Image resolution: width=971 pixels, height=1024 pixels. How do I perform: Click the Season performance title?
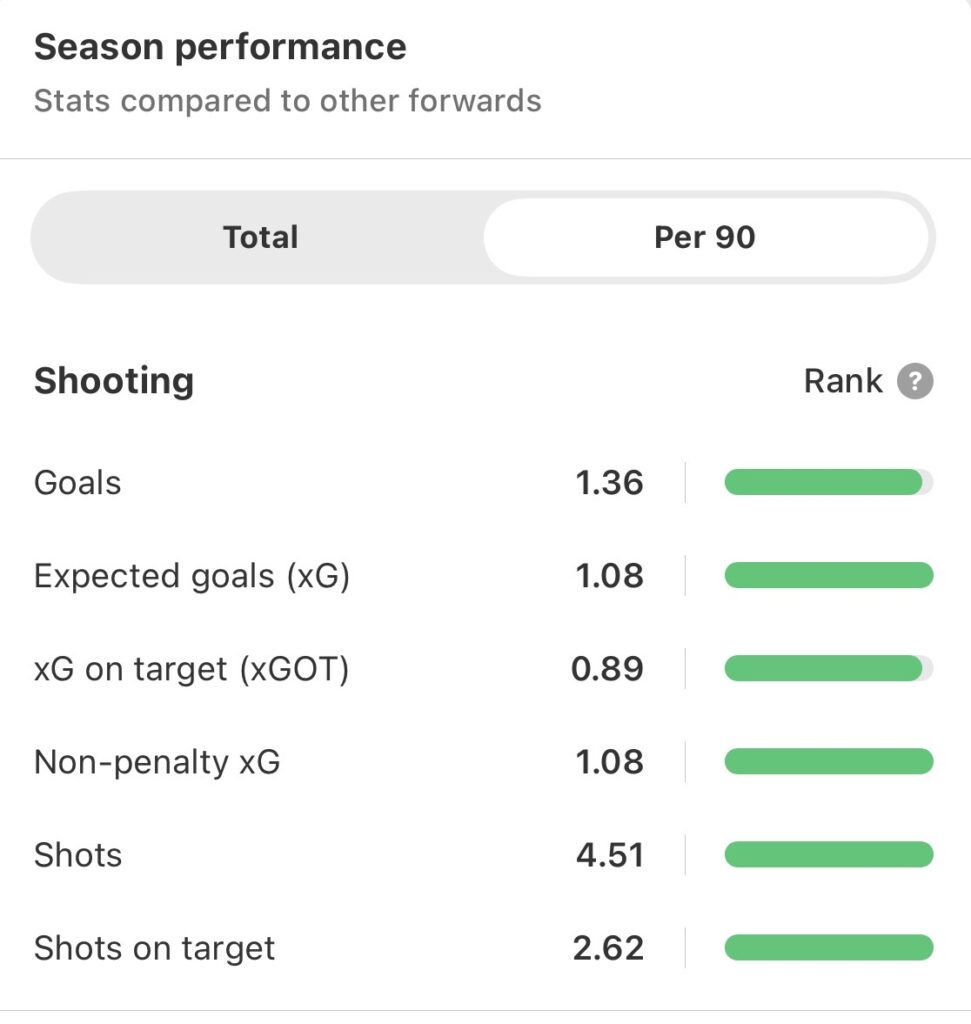(220, 47)
